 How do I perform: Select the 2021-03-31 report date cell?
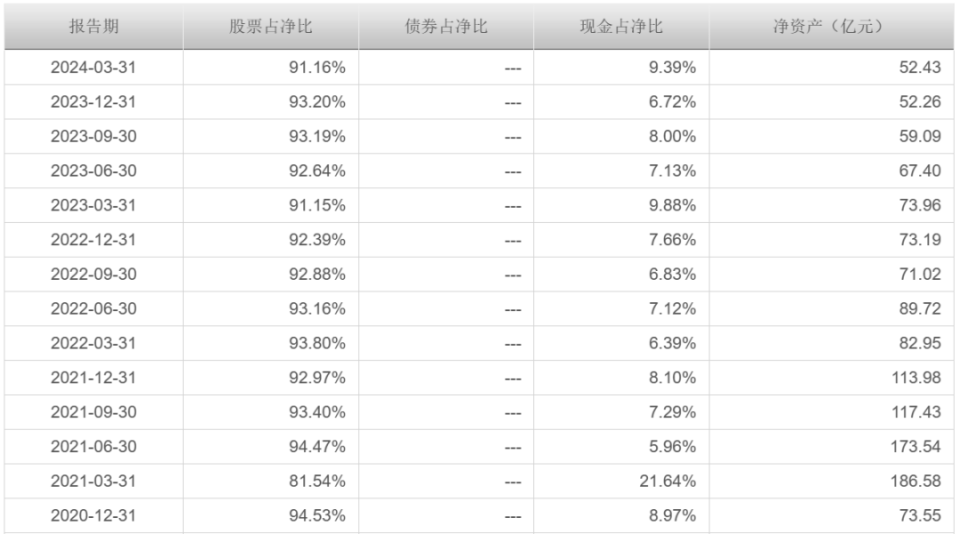point(93,481)
